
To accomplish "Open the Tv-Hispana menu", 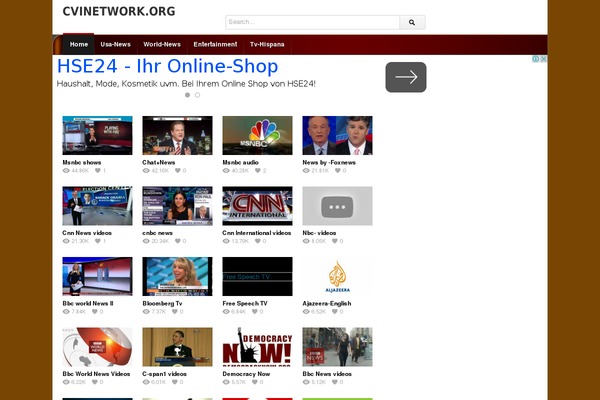I will (267, 44).
